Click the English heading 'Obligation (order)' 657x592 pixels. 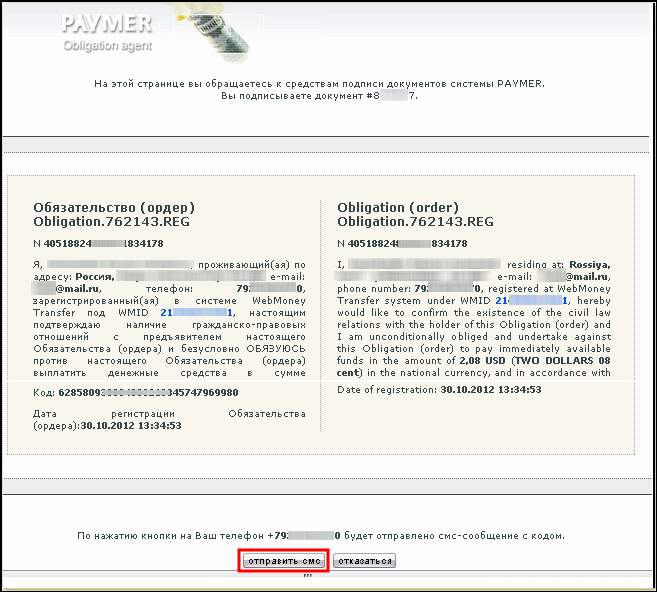tap(398, 208)
